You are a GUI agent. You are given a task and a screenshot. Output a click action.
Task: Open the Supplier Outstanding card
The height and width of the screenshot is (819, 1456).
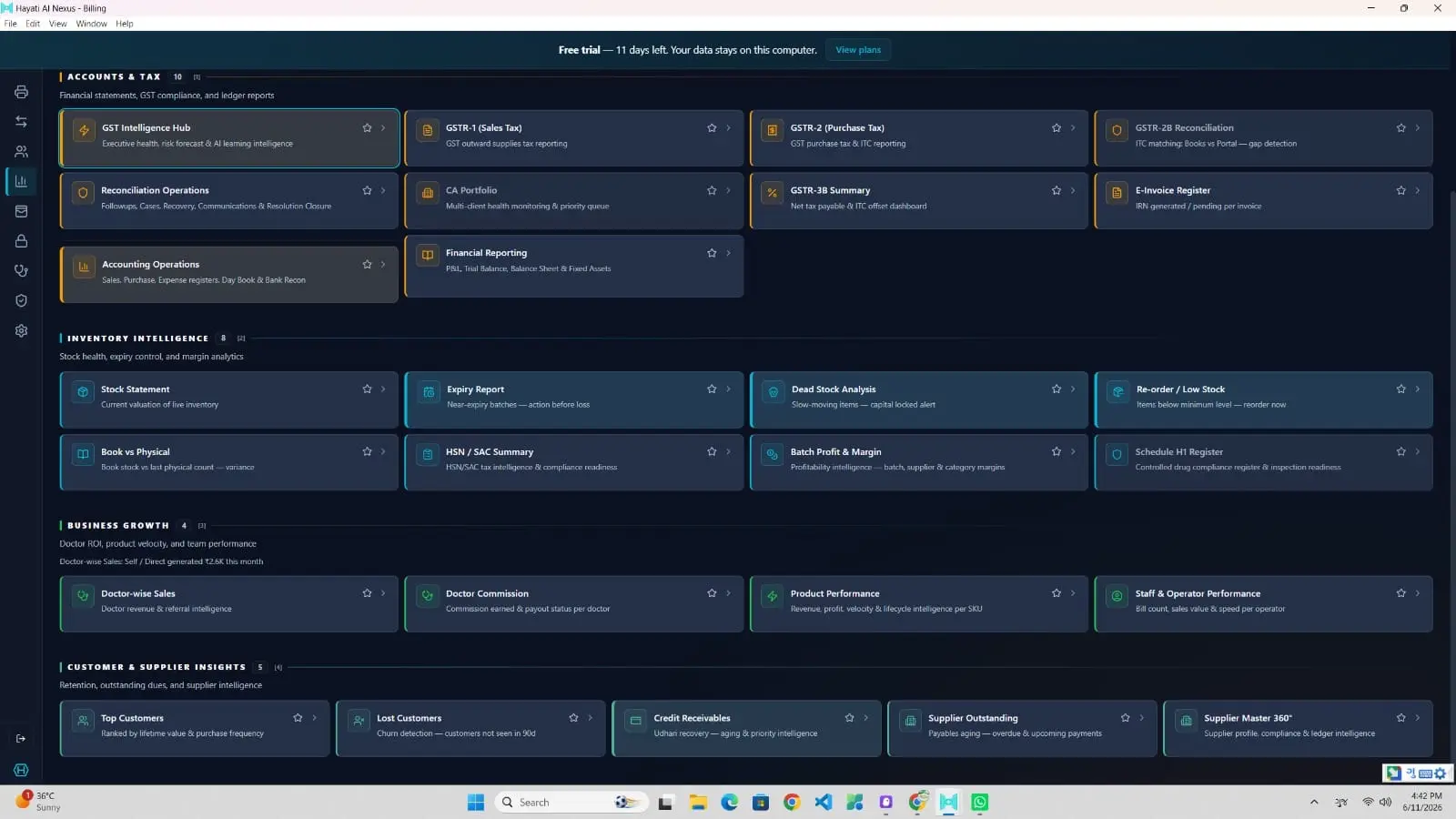1022,728
